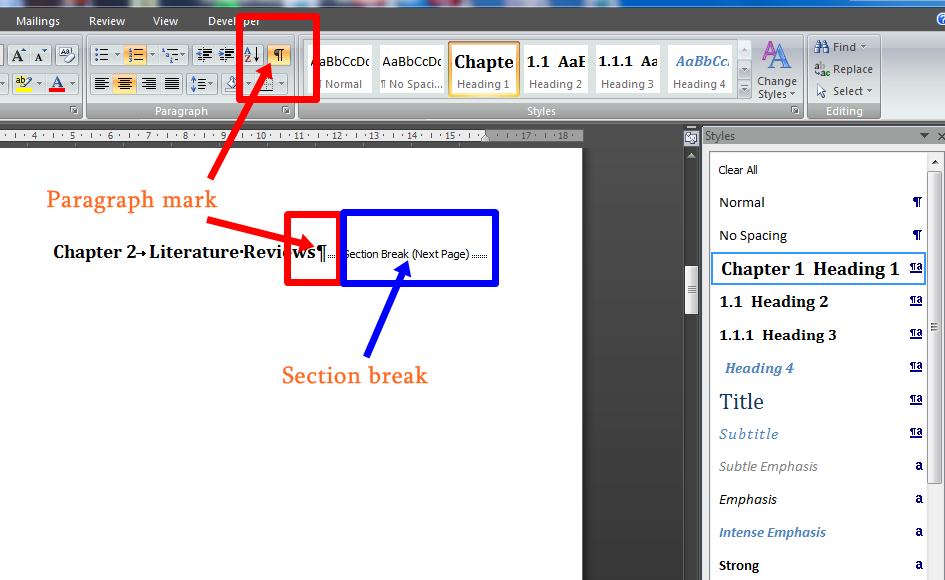Click the character-style icon beside Strong

coord(918,564)
